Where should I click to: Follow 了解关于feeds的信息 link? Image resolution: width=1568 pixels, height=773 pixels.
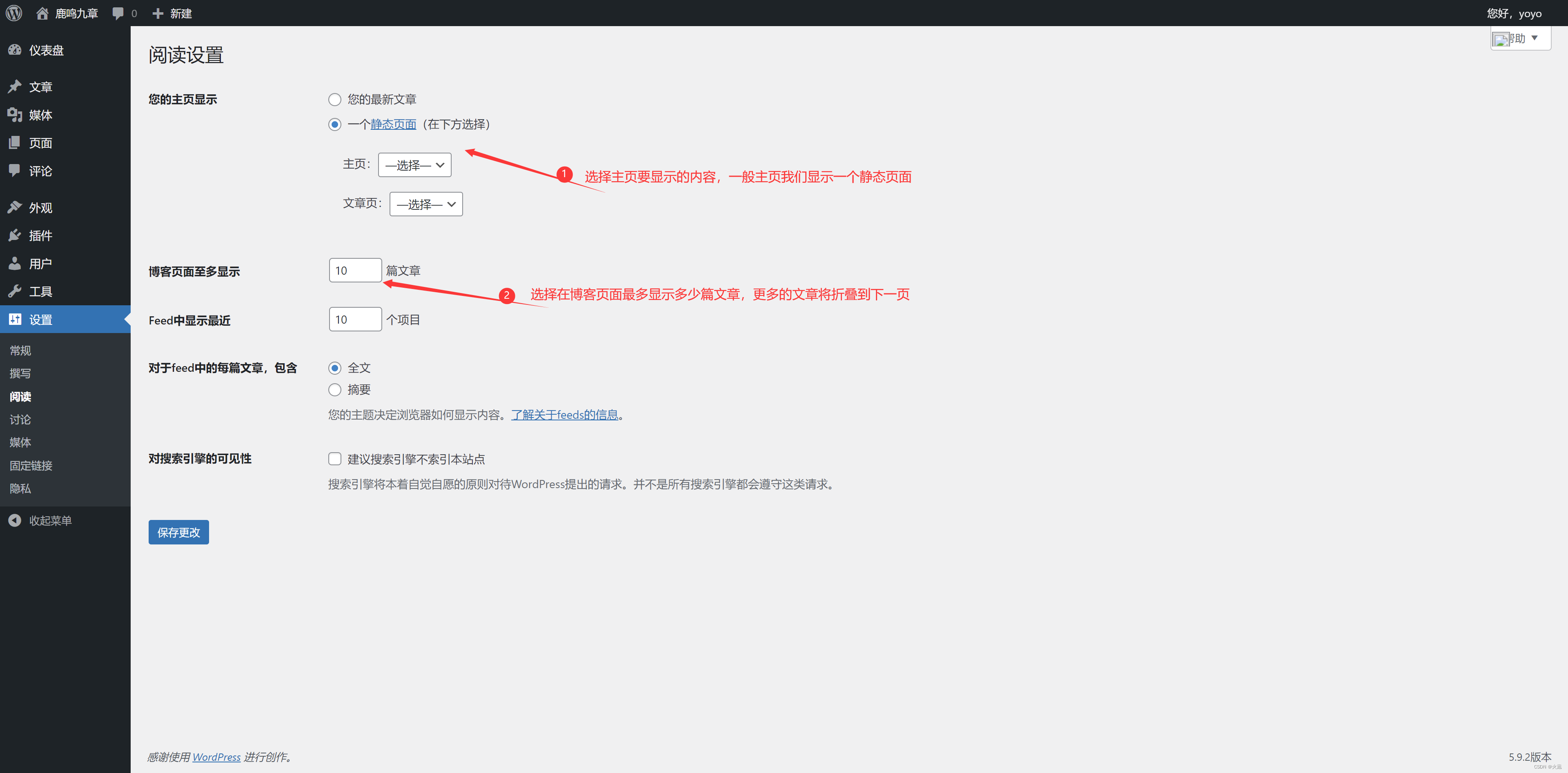point(564,415)
